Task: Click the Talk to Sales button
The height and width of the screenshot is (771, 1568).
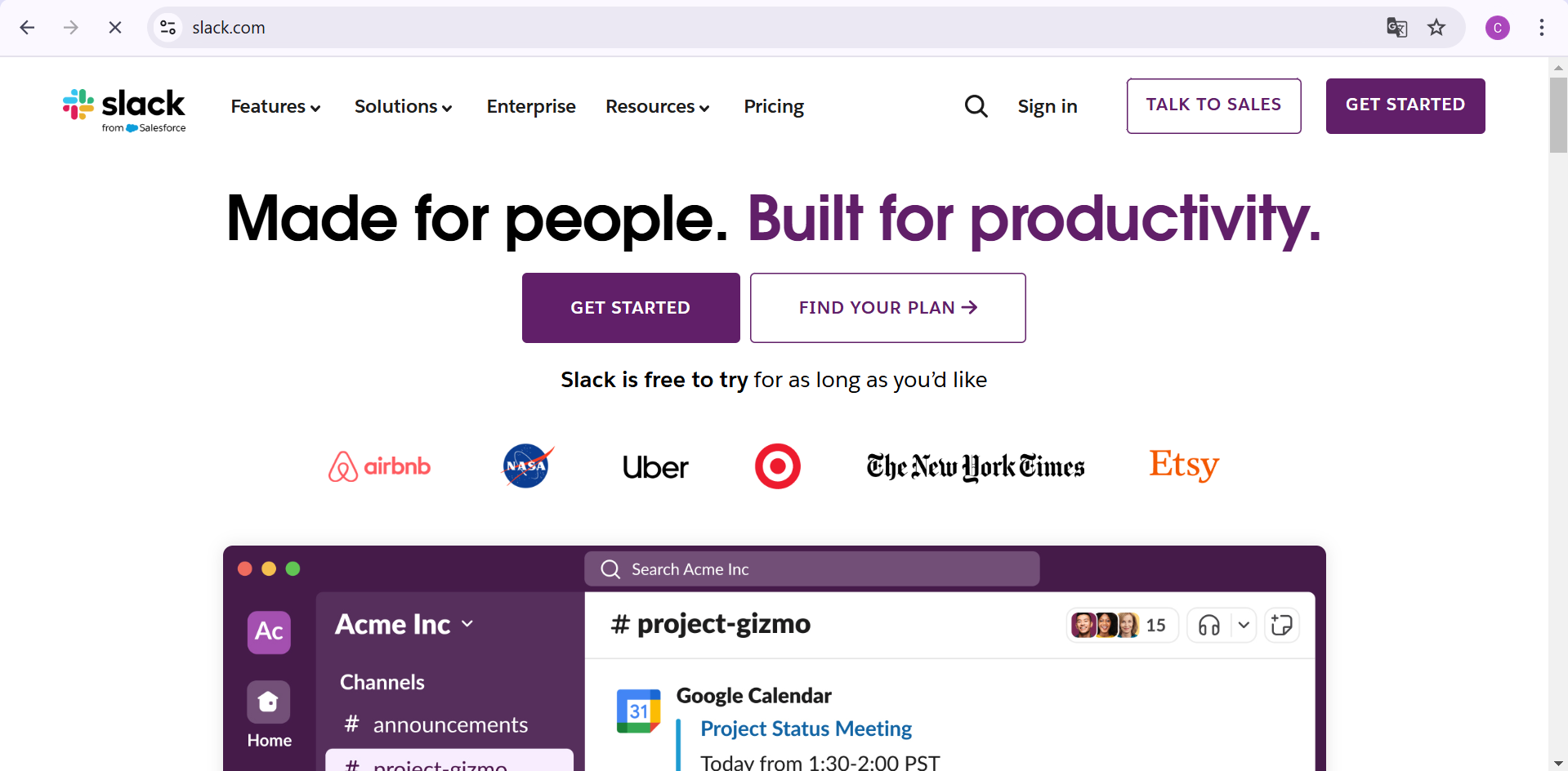Action: point(1213,105)
